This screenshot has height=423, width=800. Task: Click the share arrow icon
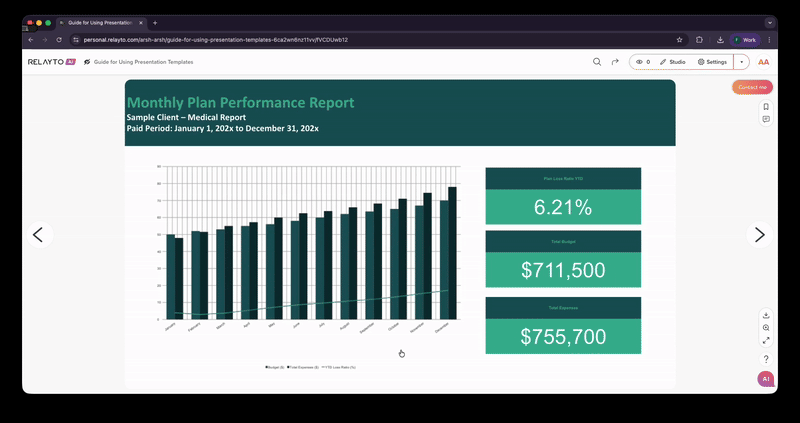pos(615,62)
